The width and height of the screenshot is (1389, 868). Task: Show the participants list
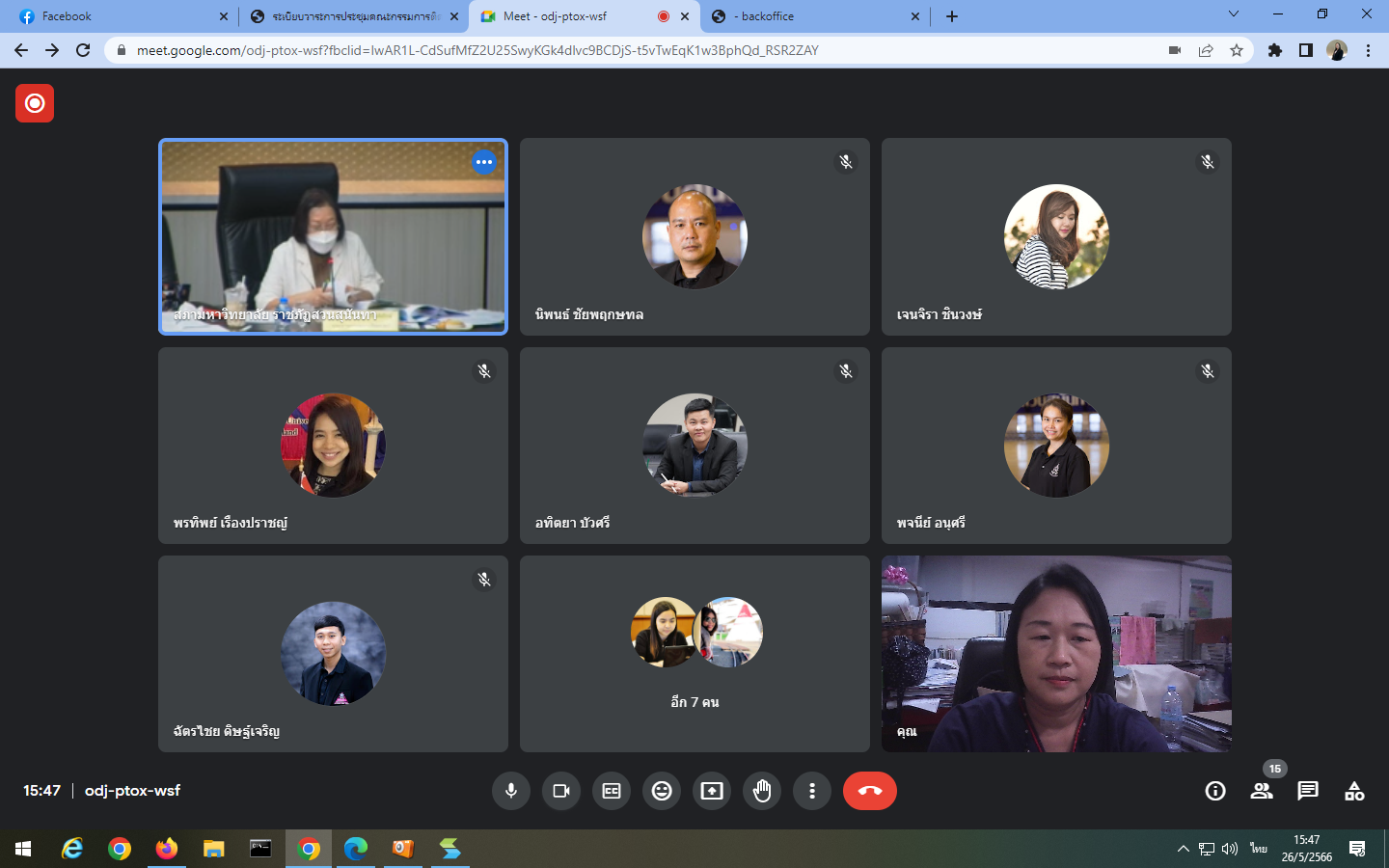click(1262, 791)
